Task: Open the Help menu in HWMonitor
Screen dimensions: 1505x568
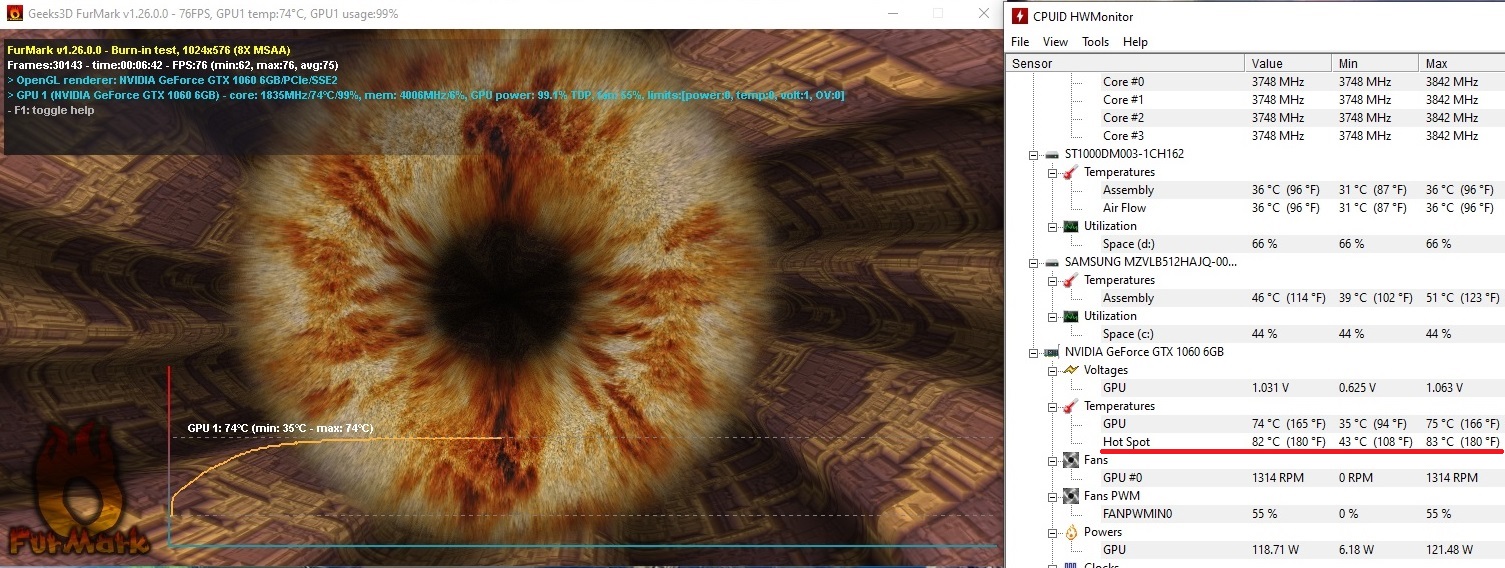Action: [x=1135, y=42]
